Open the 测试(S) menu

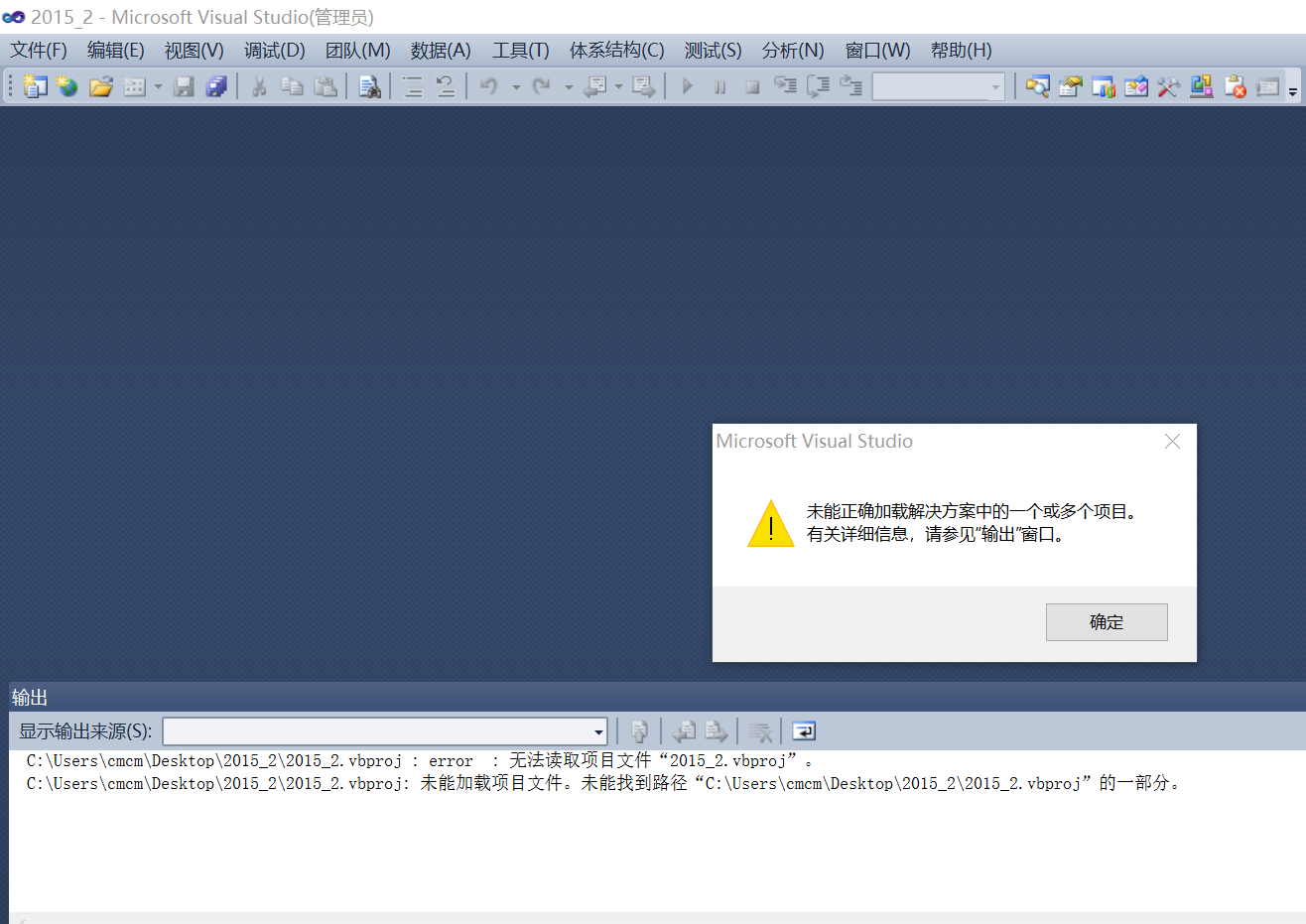point(714,51)
